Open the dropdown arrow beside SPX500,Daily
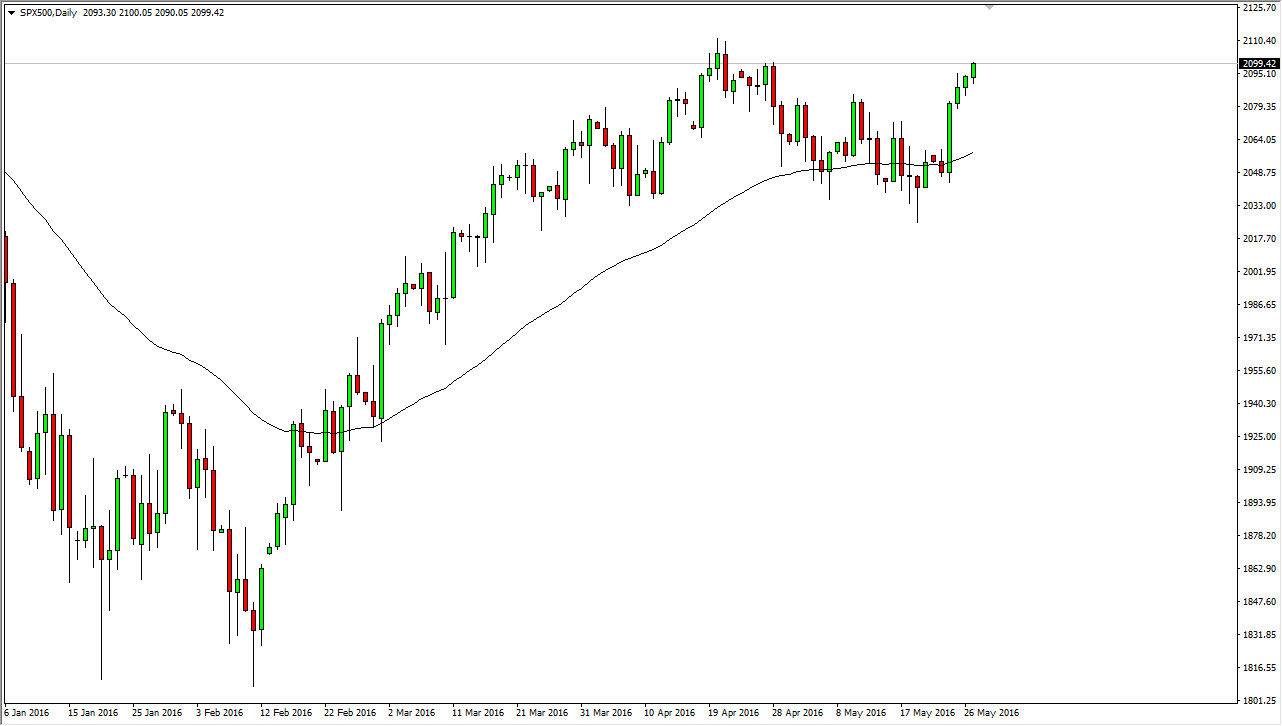 10,12
